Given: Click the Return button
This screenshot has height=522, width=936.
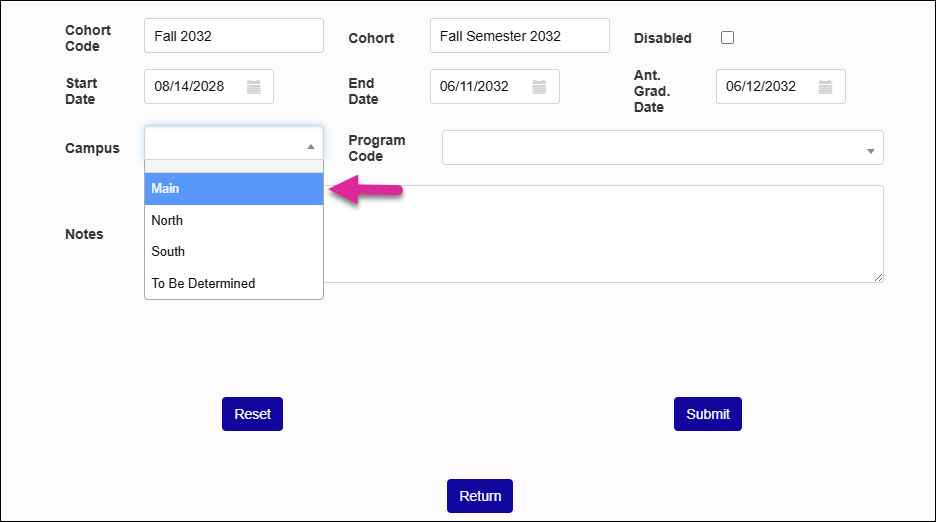Looking at the screenshot, I should click(480, 496).
